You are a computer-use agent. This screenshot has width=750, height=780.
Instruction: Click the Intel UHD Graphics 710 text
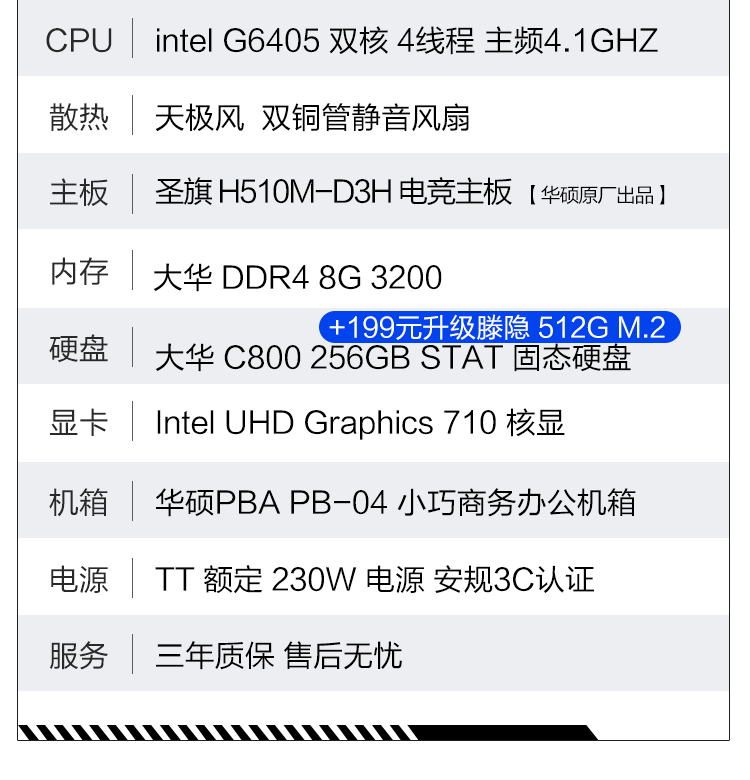click(x=360, y=422)
